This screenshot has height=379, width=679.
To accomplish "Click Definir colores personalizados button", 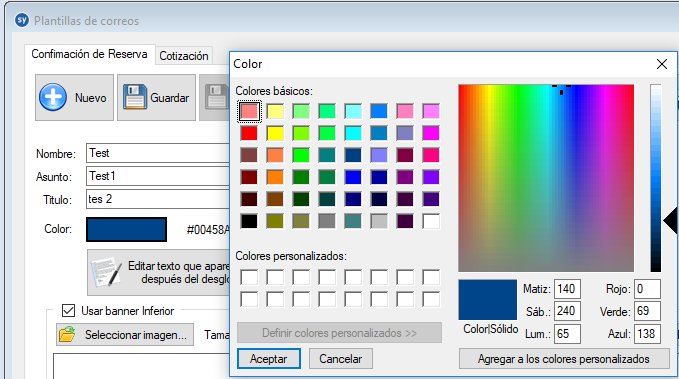I will (340, 333).
